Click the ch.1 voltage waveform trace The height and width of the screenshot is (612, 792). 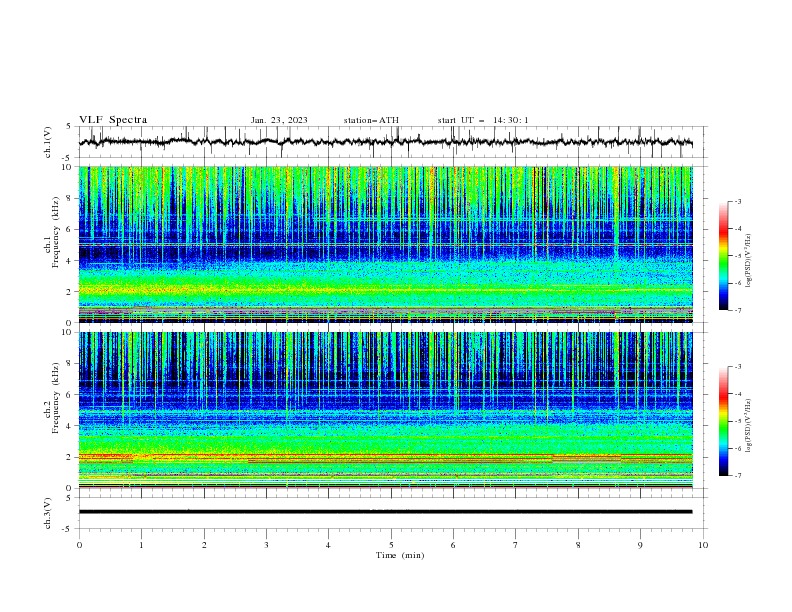[x=385, y=142]
